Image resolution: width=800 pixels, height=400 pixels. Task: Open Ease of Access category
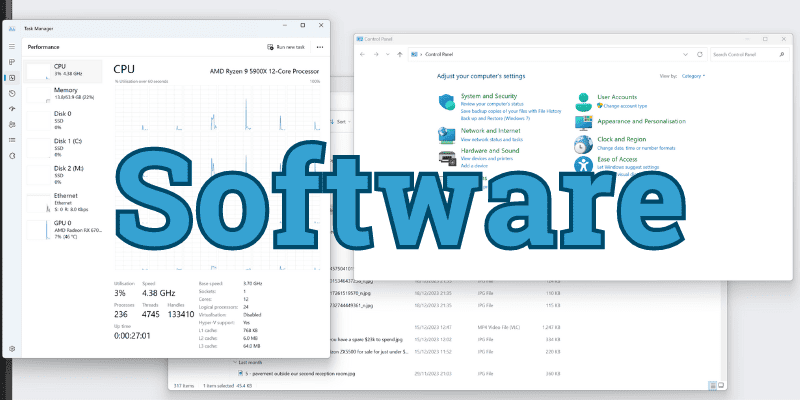point(617,159)
